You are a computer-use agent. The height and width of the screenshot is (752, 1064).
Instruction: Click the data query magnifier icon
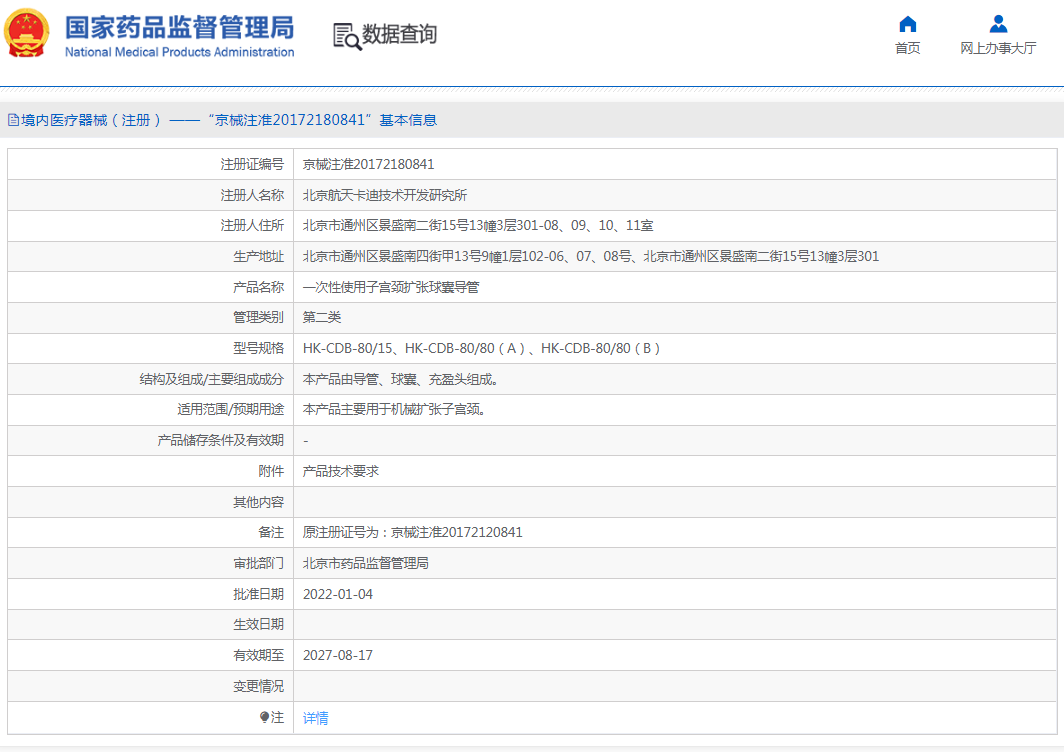tap(346, 36)
